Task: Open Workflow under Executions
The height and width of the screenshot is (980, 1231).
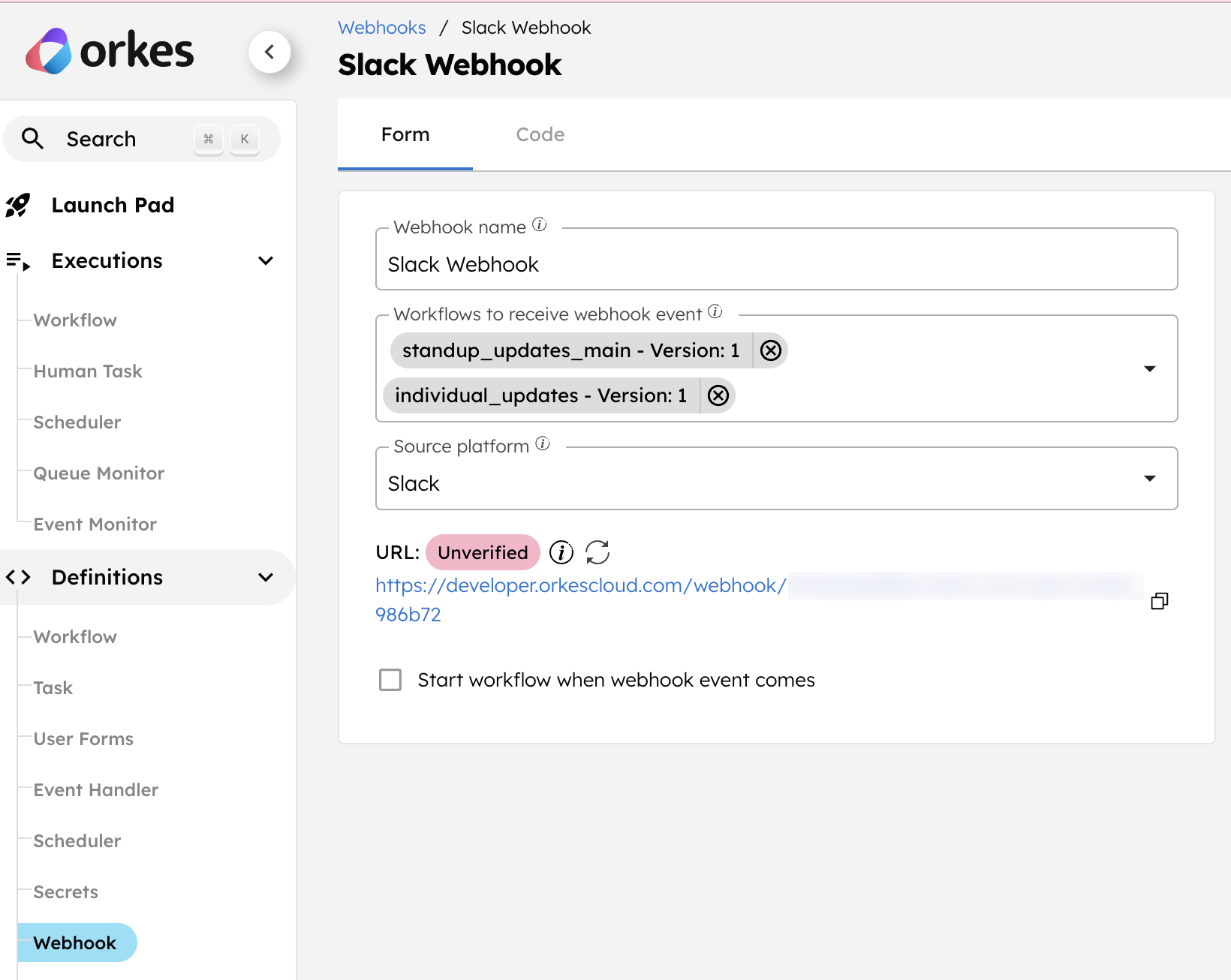Action: click(75, 320)
